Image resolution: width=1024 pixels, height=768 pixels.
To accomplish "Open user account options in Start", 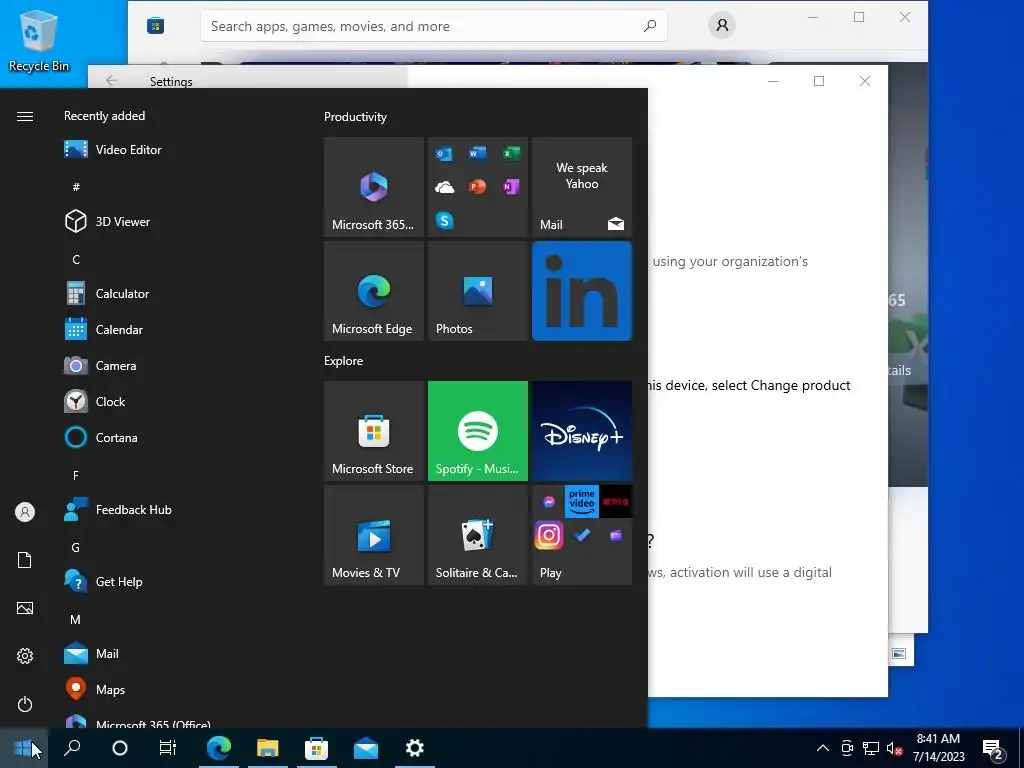I will pyautogui.click(x=25, y=512).
